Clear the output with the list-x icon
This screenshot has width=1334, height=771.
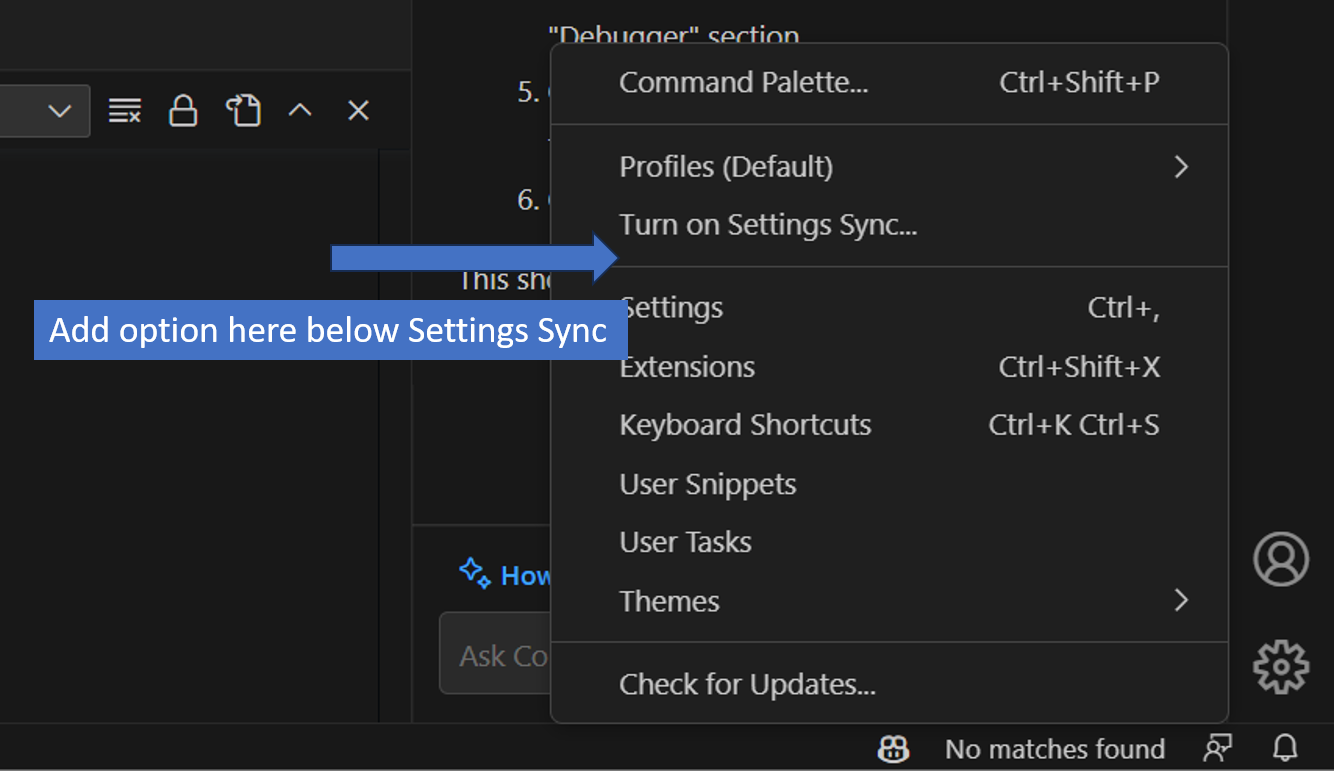click(x=125, y=110)
